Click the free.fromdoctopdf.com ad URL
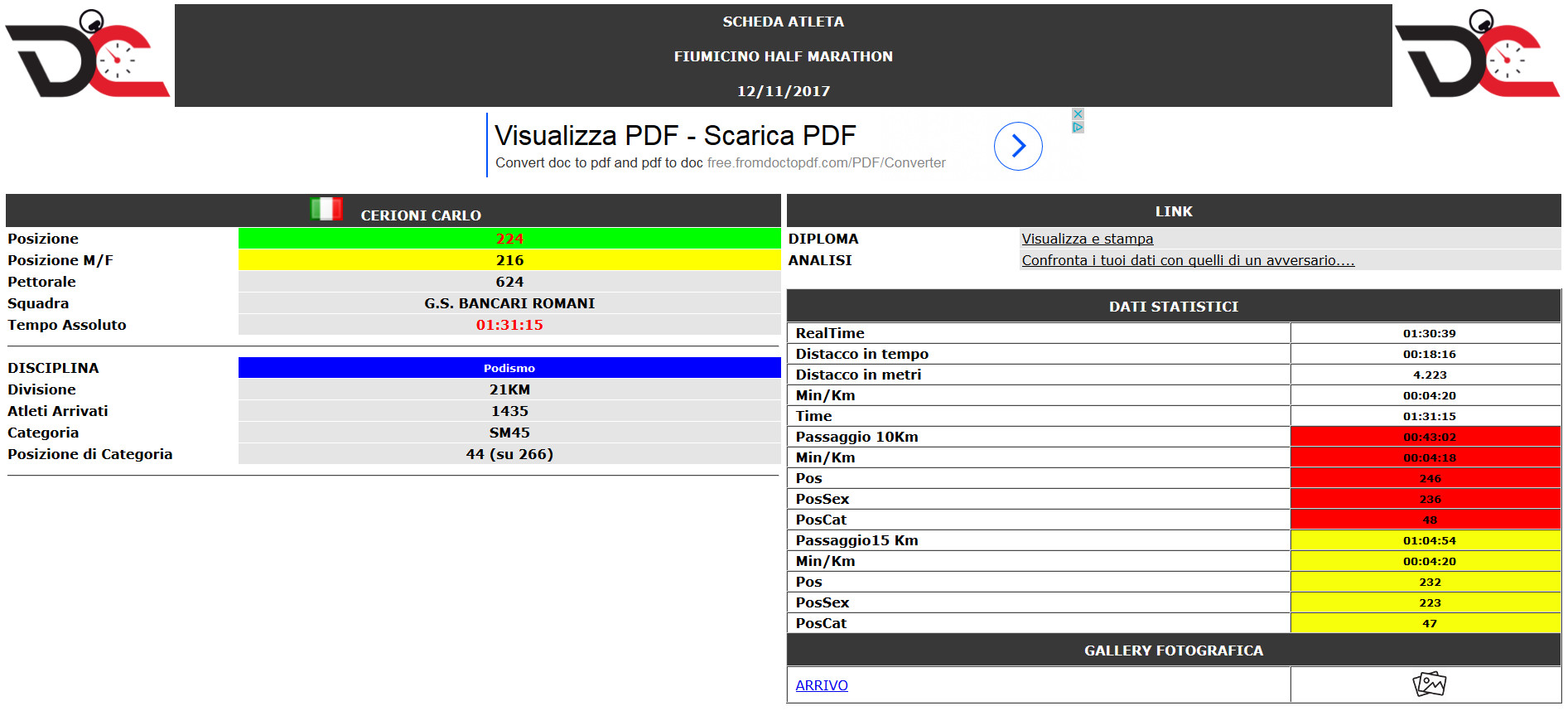The height and width of the screenshot is (711, 1568). tap(826, 163)
